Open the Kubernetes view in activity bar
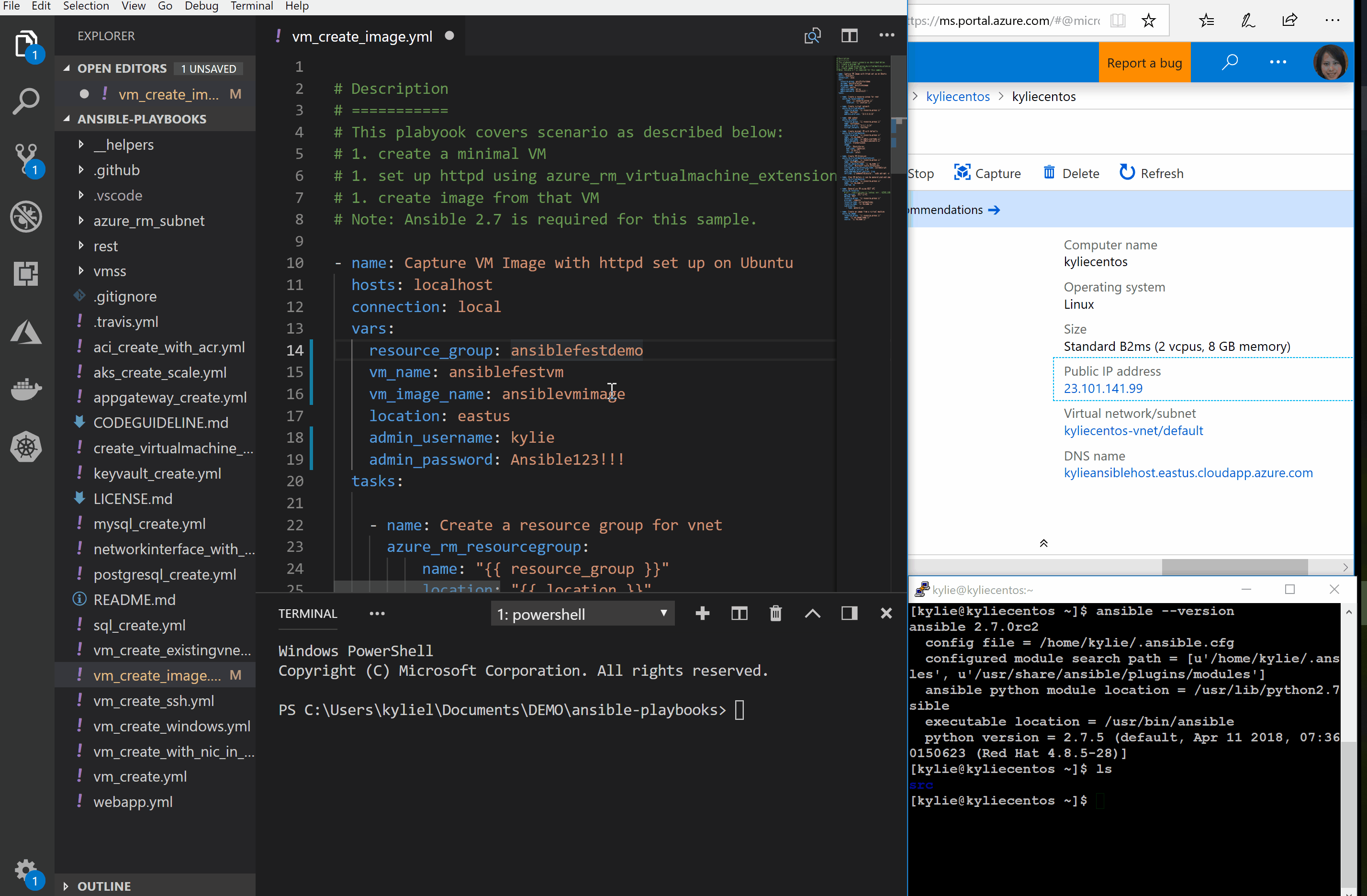1367x896 pixels. 26,447
